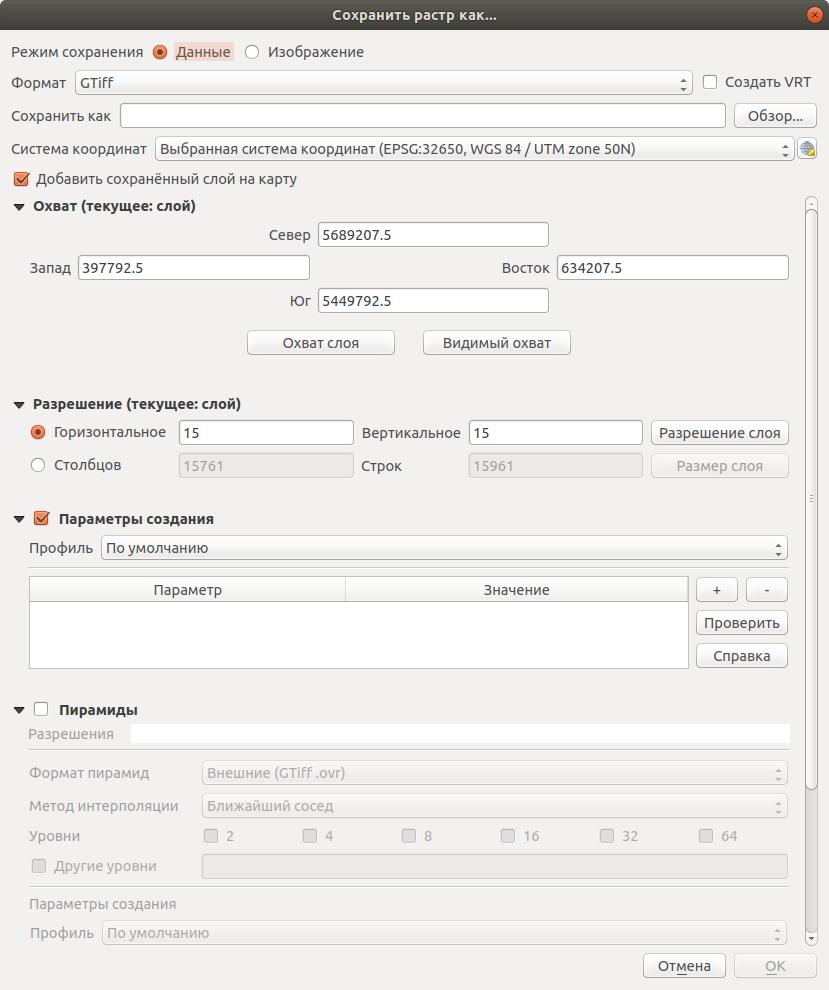Click the Обзор... browse button
Screen dimensions: 829x990
coord(775,116)
